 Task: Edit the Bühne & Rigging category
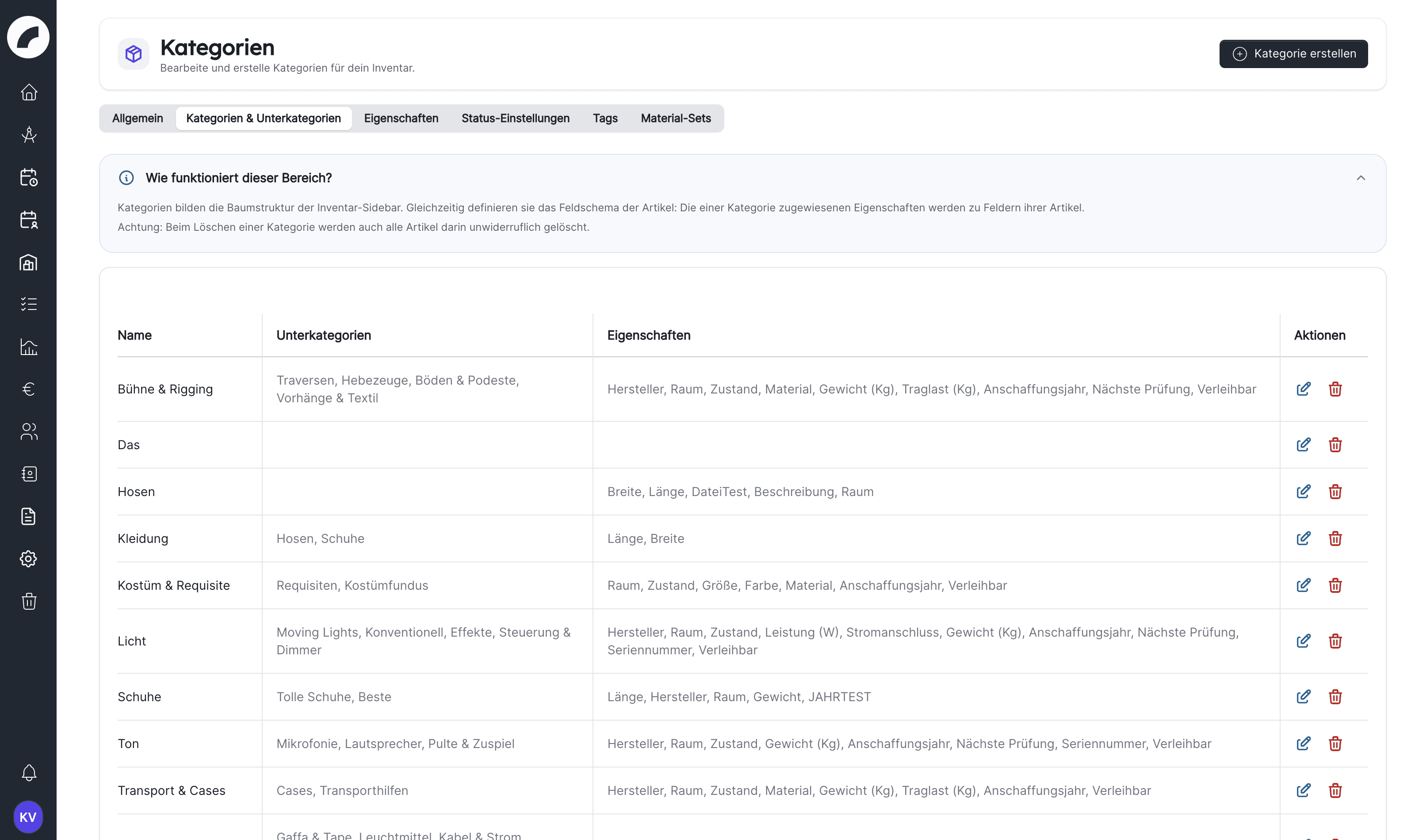click(1303, 389)
